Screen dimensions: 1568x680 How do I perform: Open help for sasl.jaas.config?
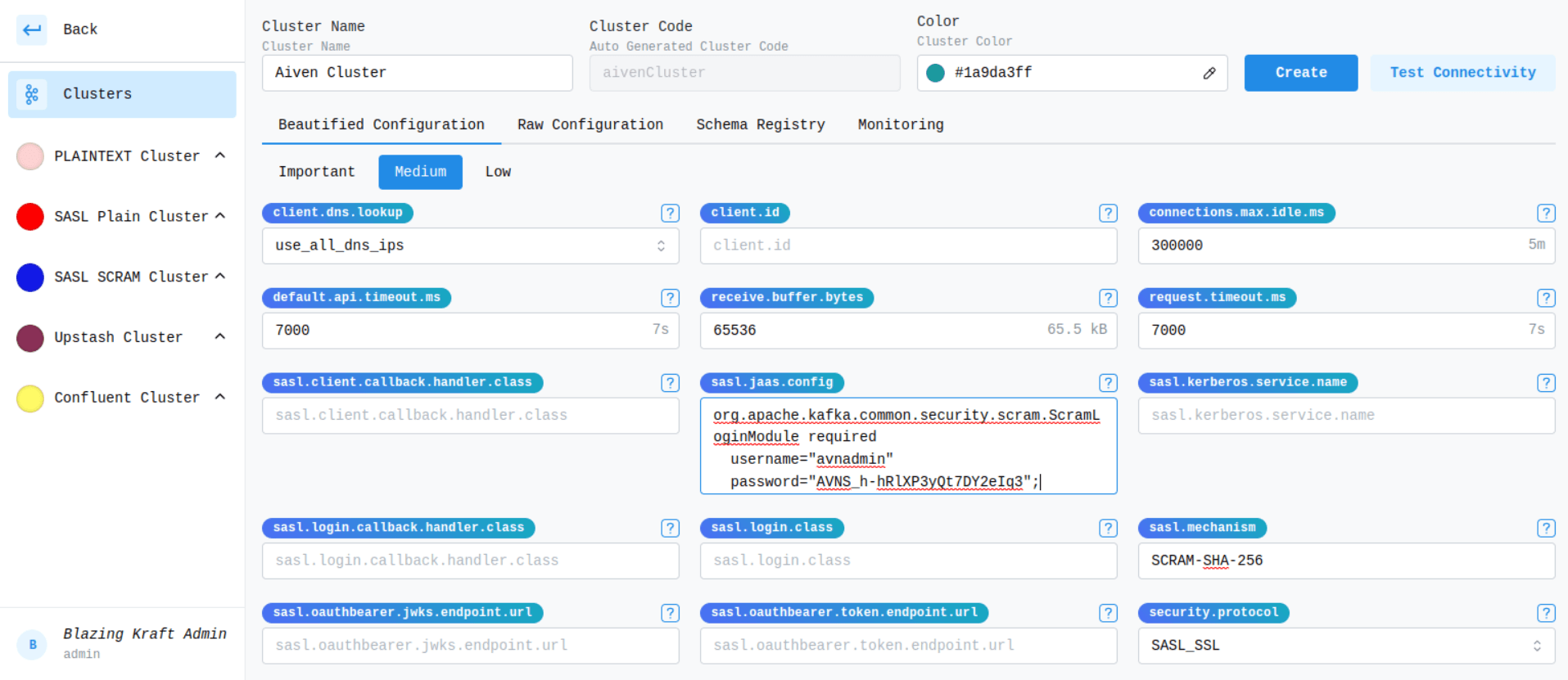tap(1108, 383)
